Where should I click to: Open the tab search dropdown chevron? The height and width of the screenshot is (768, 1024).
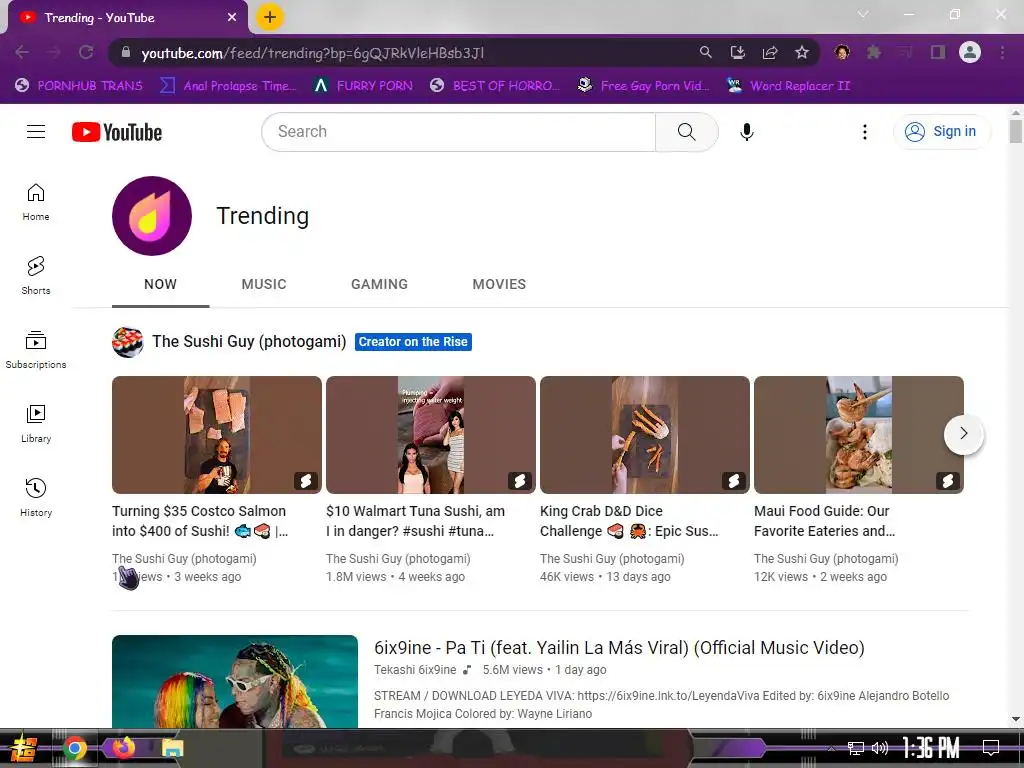pyautogui.click(x=863, y=14)
